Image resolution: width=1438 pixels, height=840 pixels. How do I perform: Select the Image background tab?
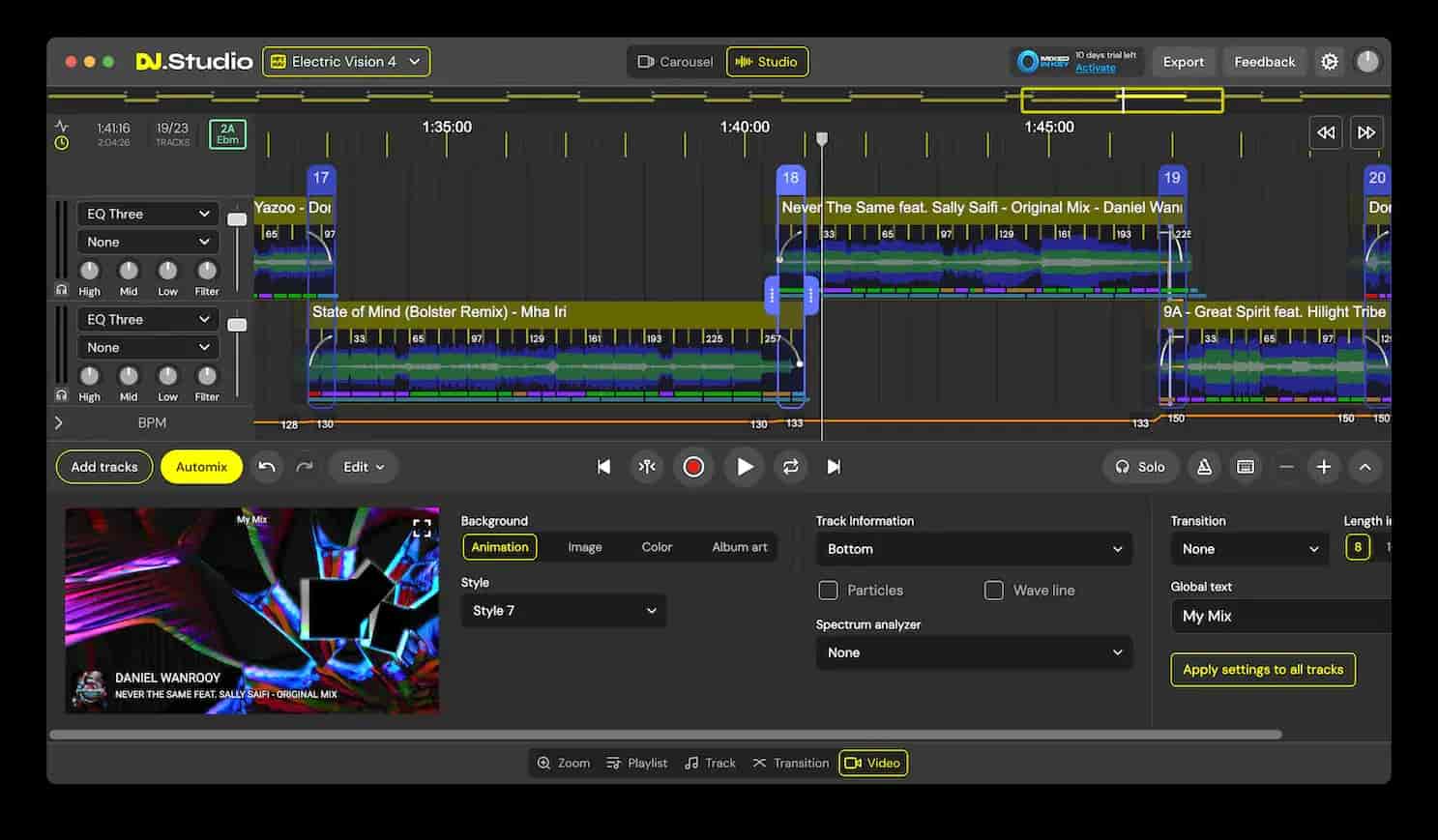point(584,546)
